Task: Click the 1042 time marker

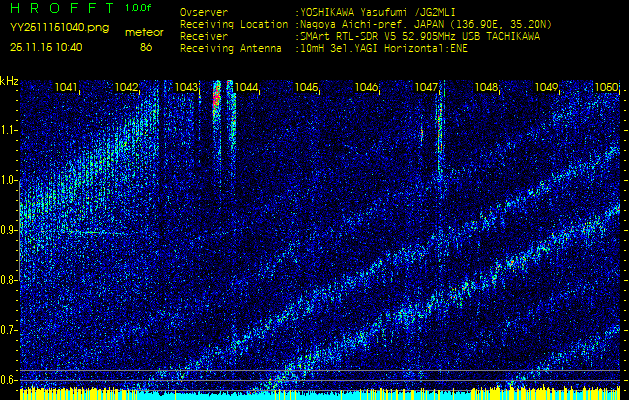Action: (x=126, y=87)
